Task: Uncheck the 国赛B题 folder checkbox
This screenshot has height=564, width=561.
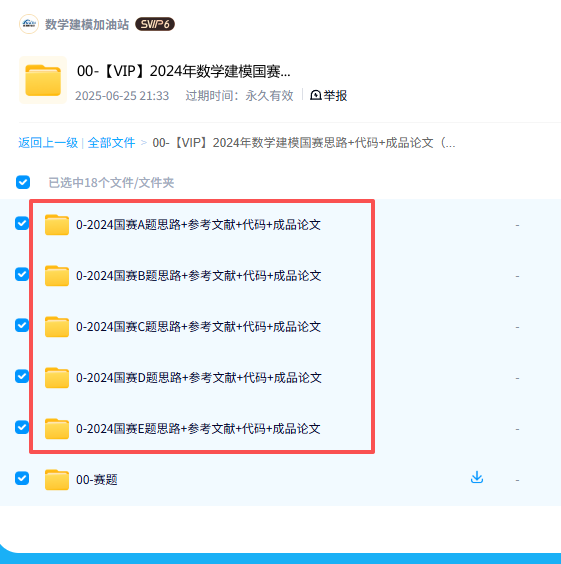Action: (22, 274)
